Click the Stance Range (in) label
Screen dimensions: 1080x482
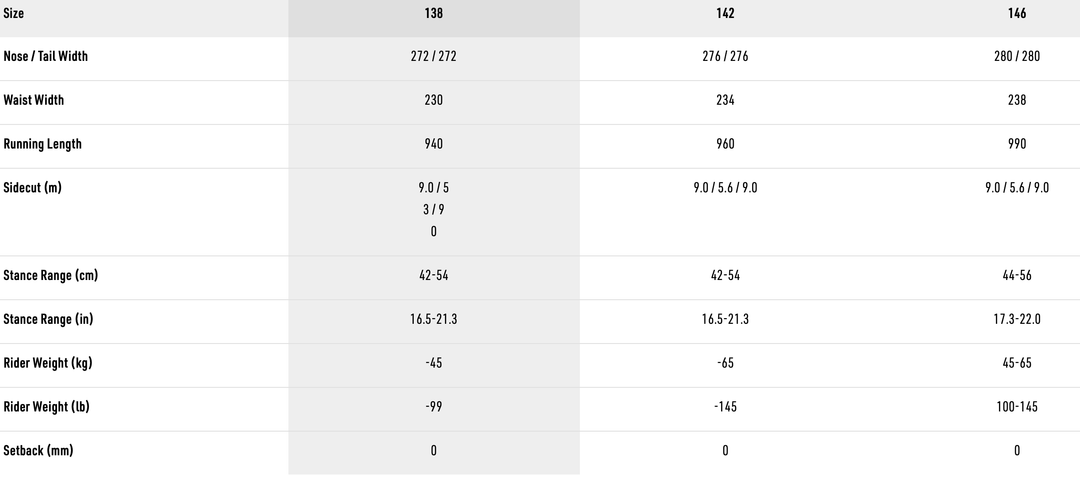51,320
